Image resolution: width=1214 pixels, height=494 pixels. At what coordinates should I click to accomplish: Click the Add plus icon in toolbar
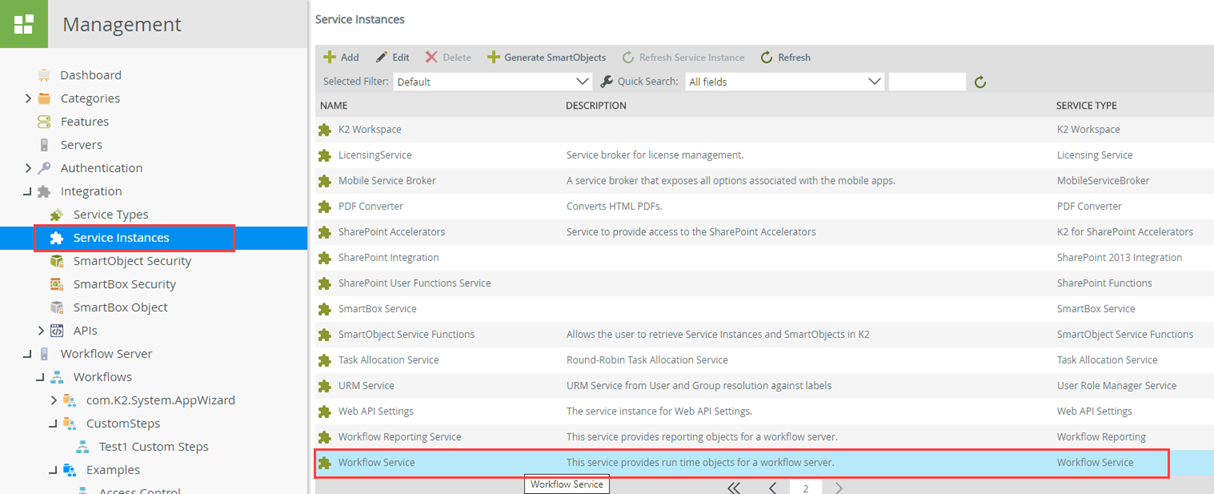(x=329, y=58)
